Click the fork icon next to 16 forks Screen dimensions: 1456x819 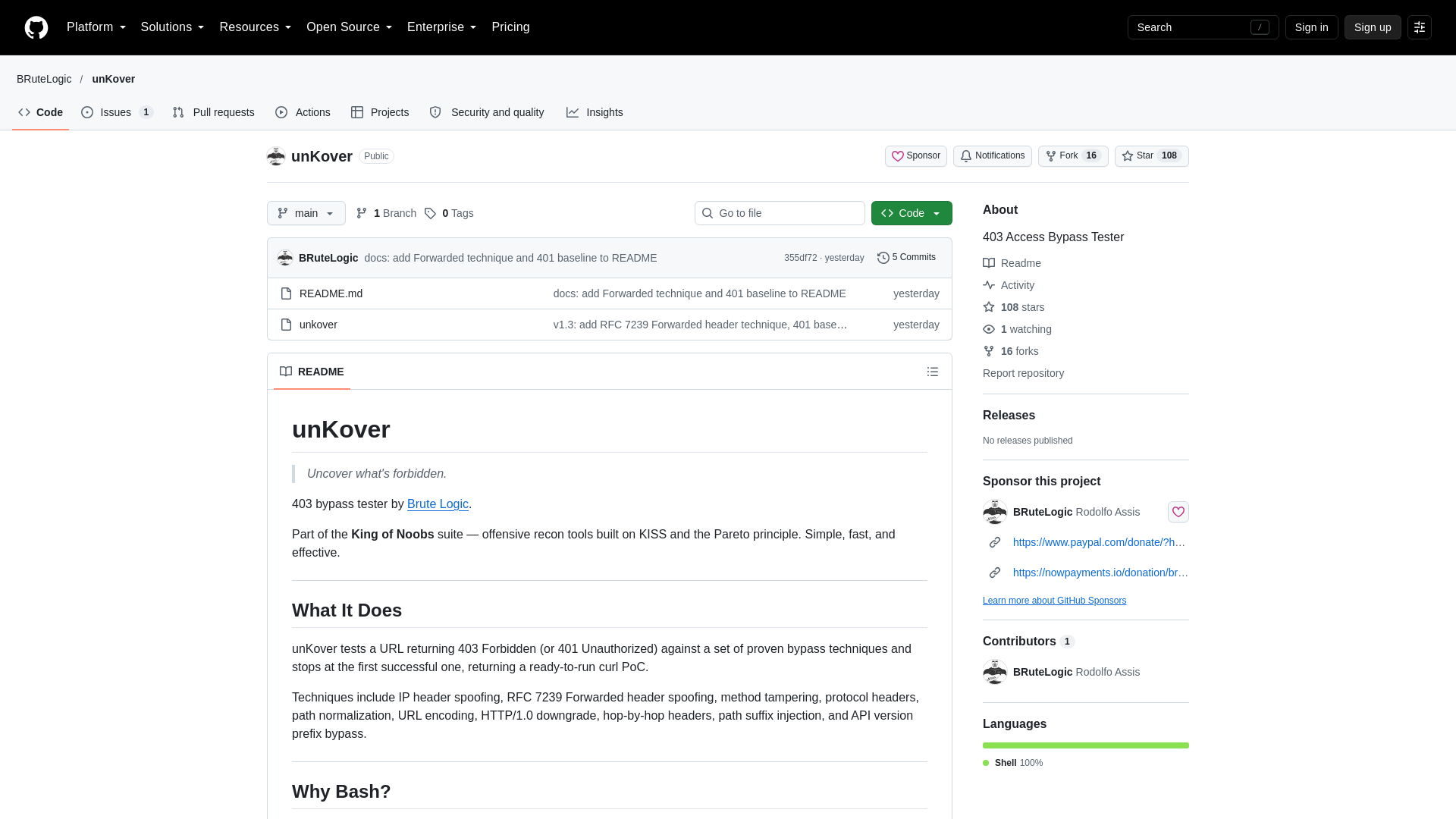point(989,351)
